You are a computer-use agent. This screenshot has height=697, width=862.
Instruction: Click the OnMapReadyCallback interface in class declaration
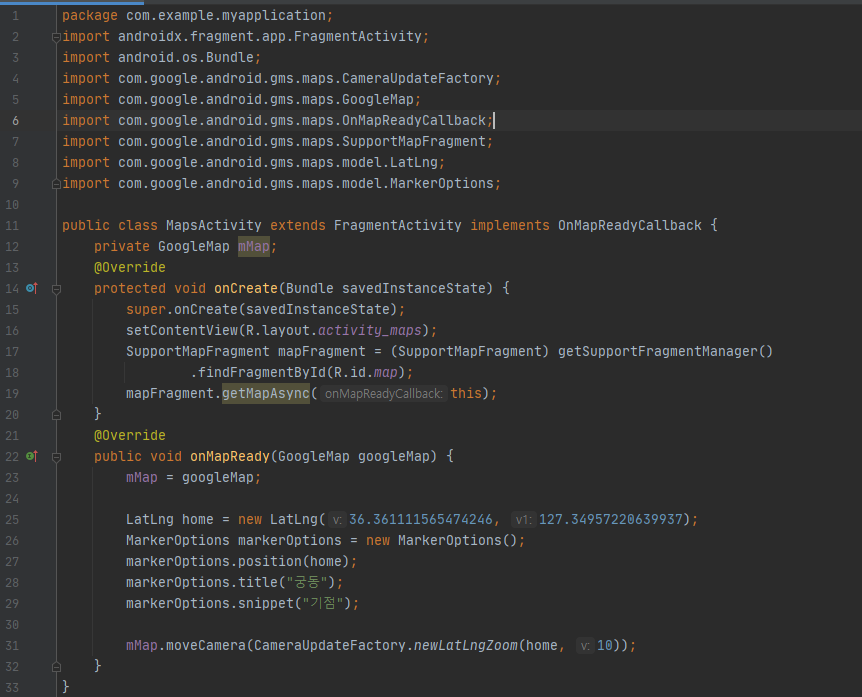click(629, 225)
